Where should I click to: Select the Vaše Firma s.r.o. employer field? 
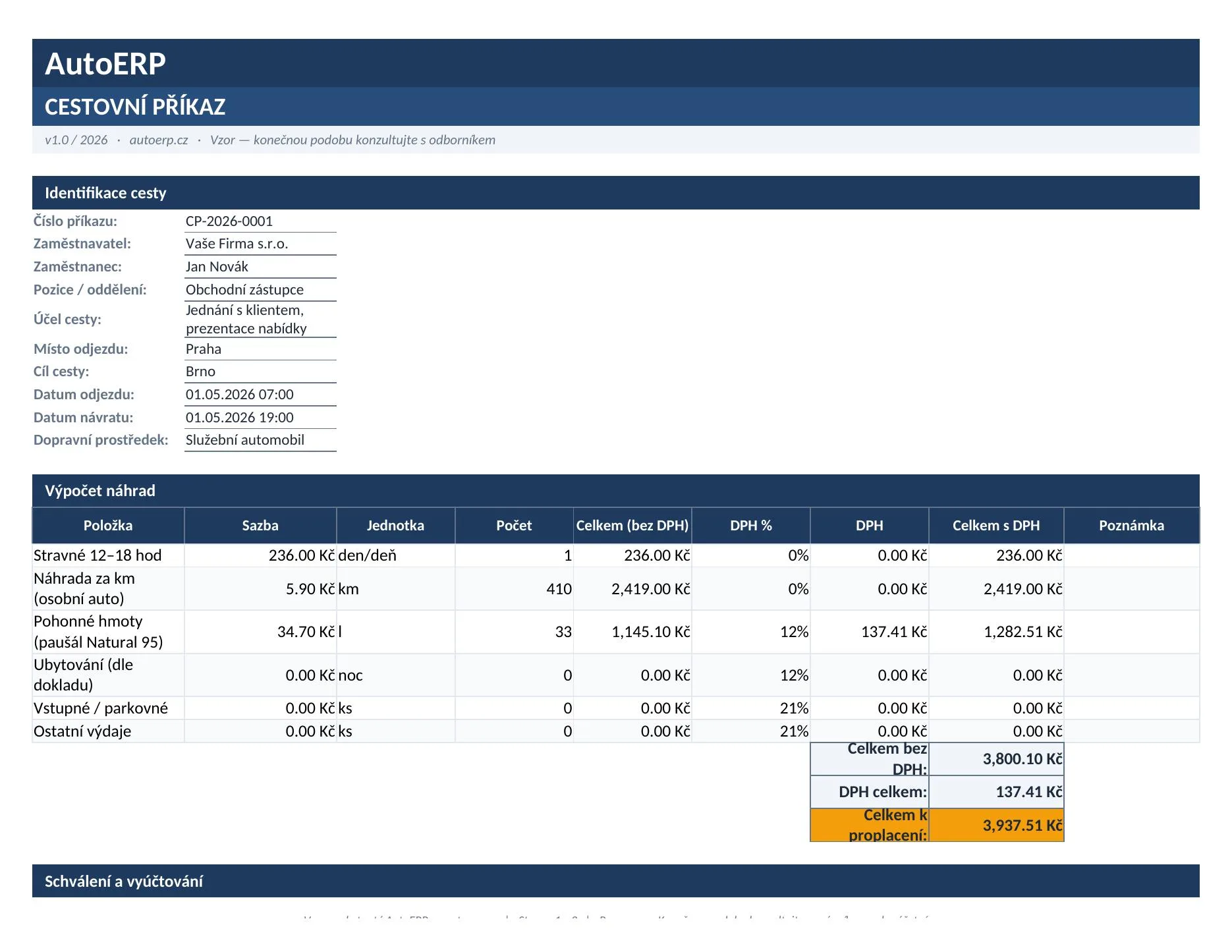point(260,244)
